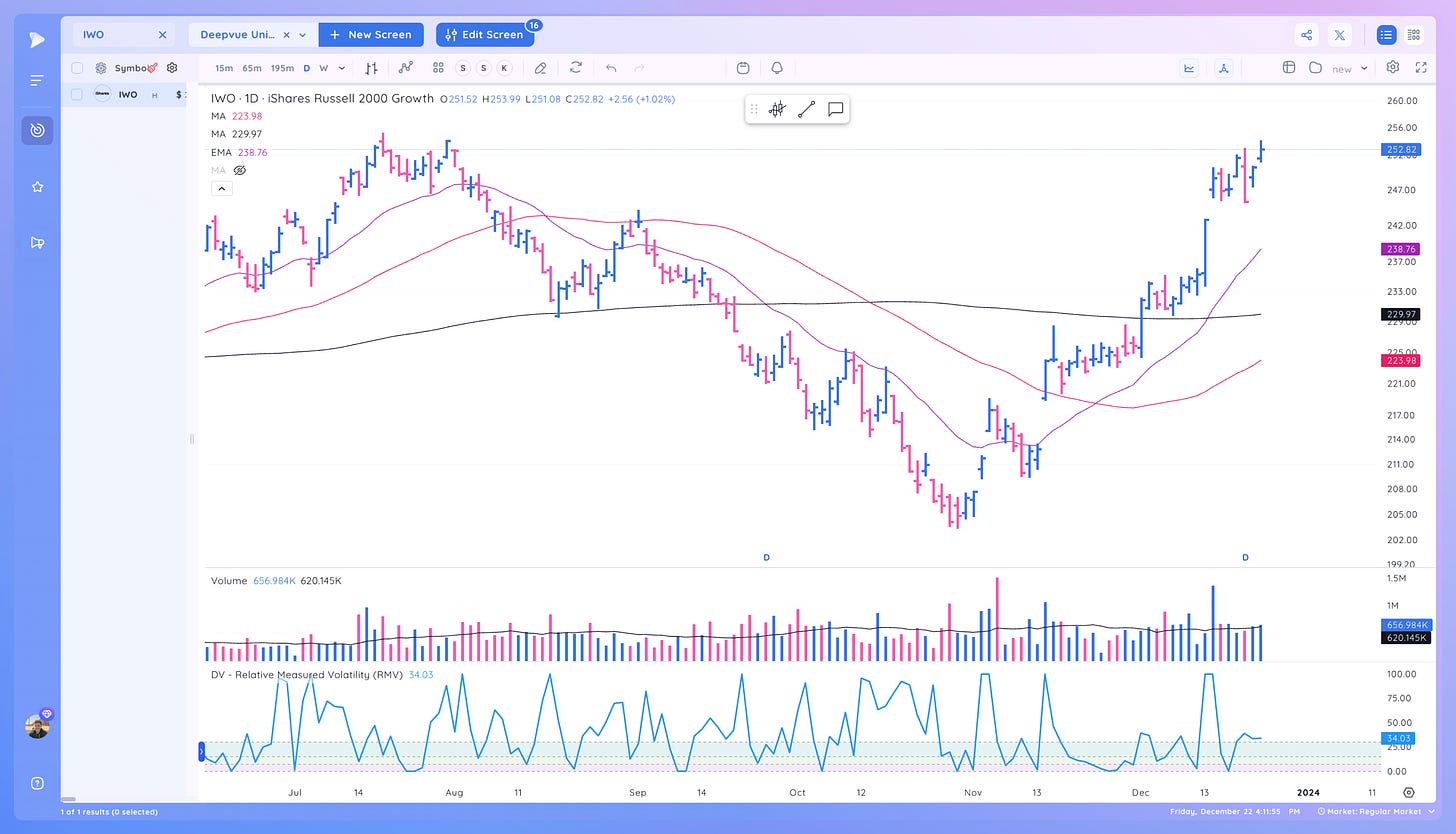Select the eraser tool in the toolbar

540,68
